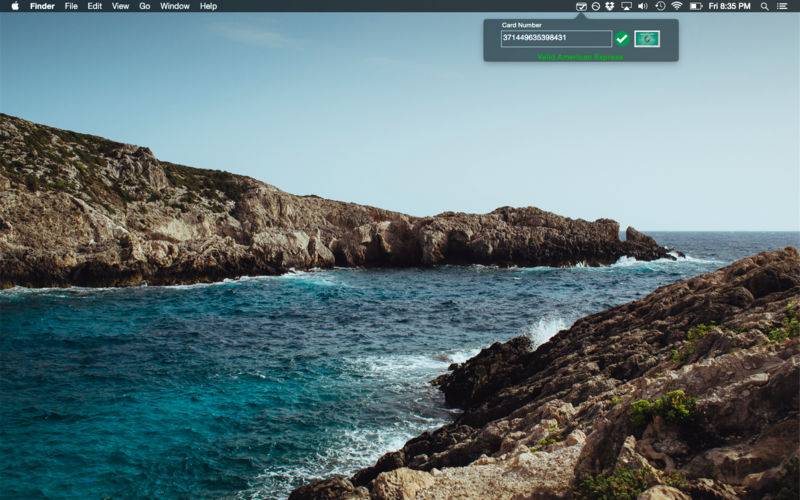Click the Fri 8:35 PM clock
The image size is (800, 500).
click(x=730, y=6)
